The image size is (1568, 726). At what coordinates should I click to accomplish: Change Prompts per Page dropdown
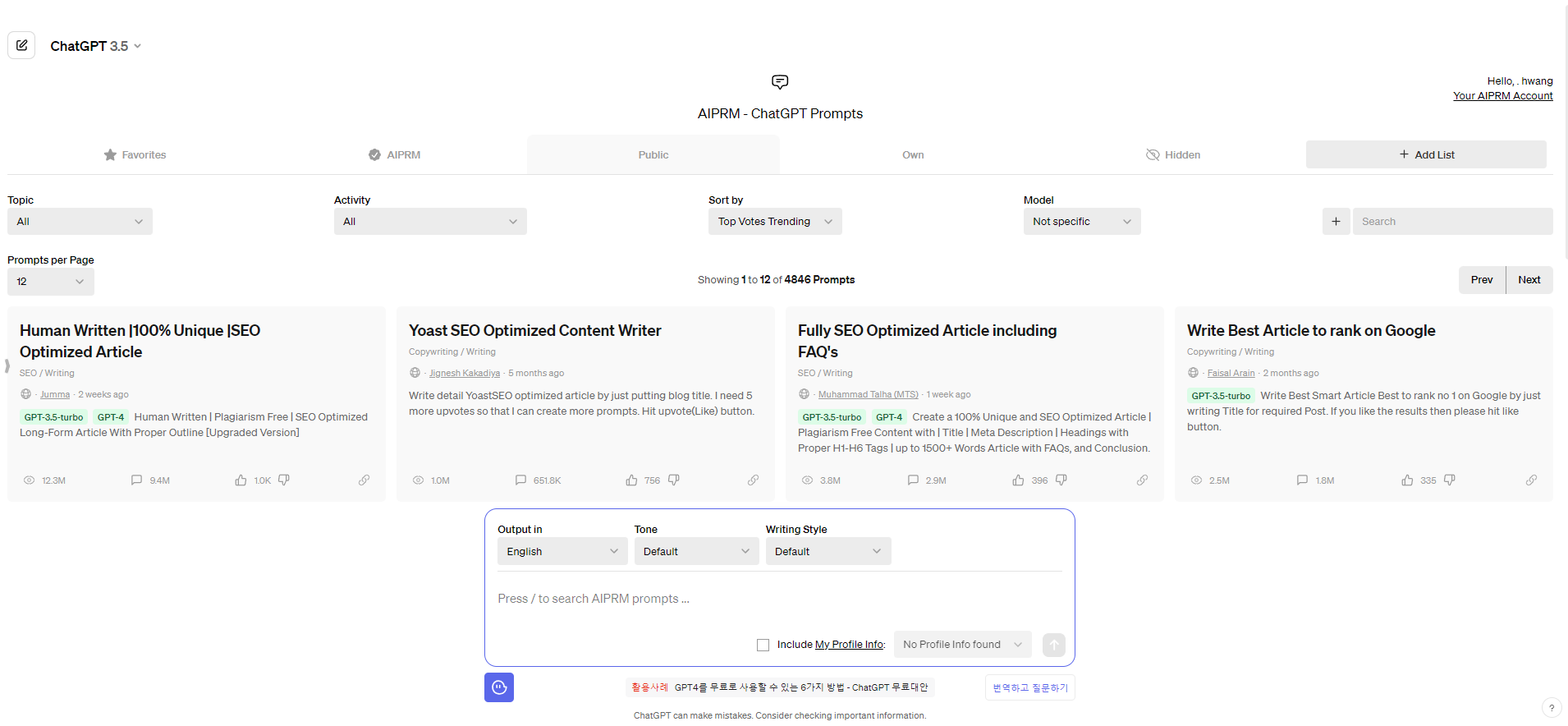click(51, 282)
